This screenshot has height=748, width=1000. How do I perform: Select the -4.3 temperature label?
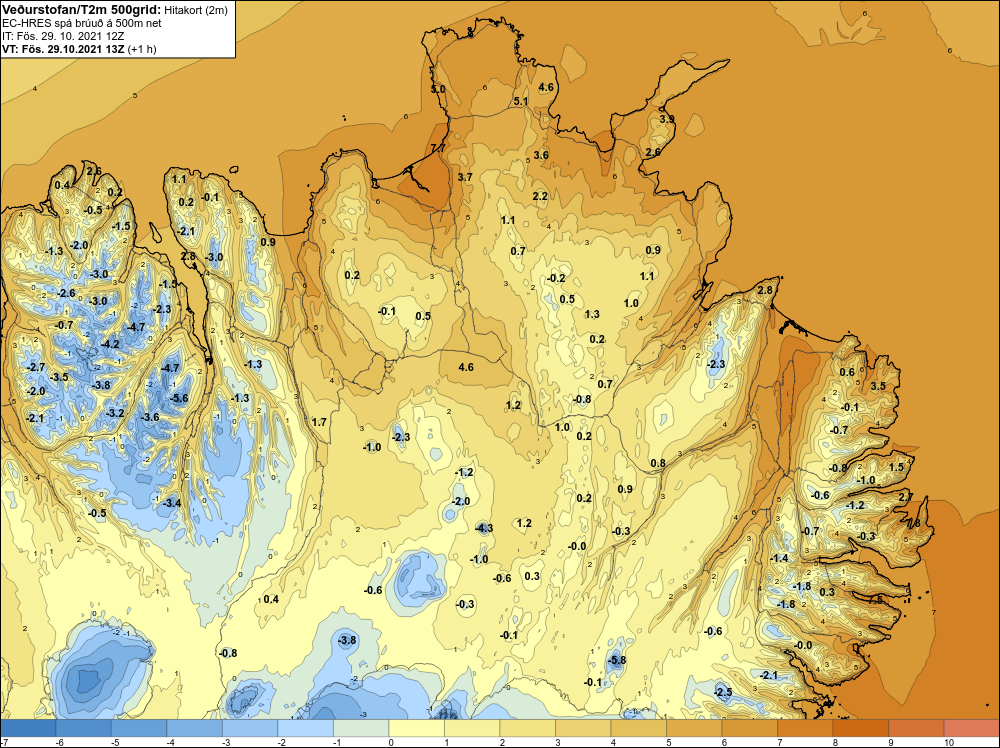coord(484,528)
